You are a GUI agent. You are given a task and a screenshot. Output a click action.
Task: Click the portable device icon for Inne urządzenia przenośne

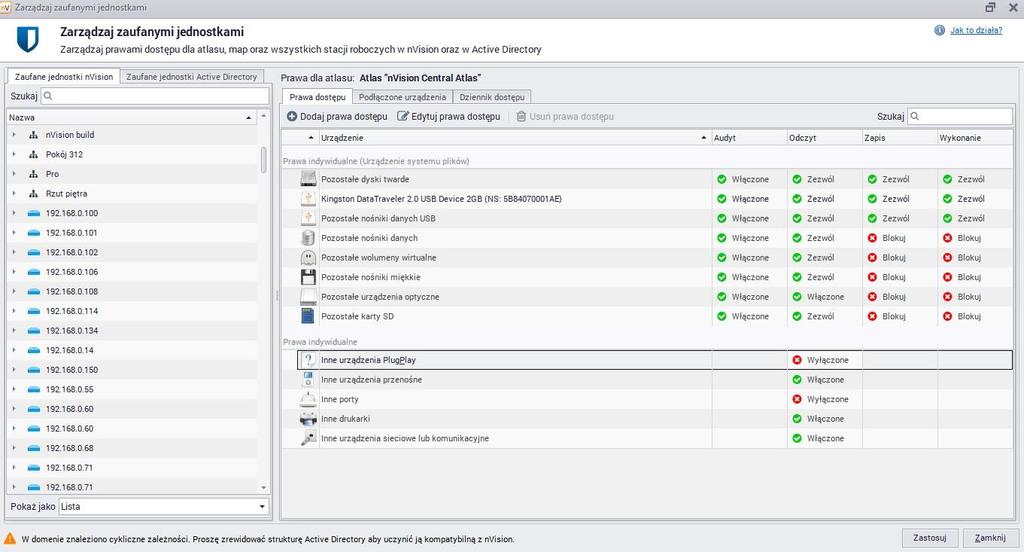308,379
